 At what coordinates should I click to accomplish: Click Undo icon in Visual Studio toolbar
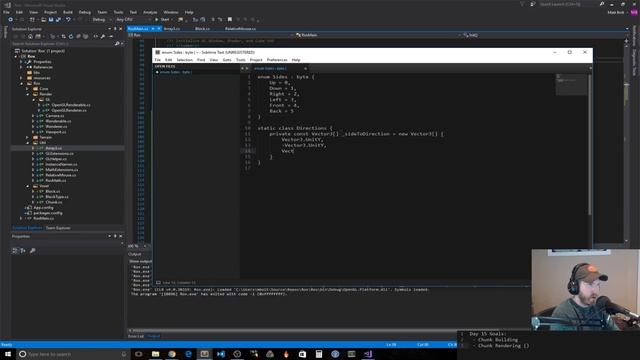click(68, 20)
